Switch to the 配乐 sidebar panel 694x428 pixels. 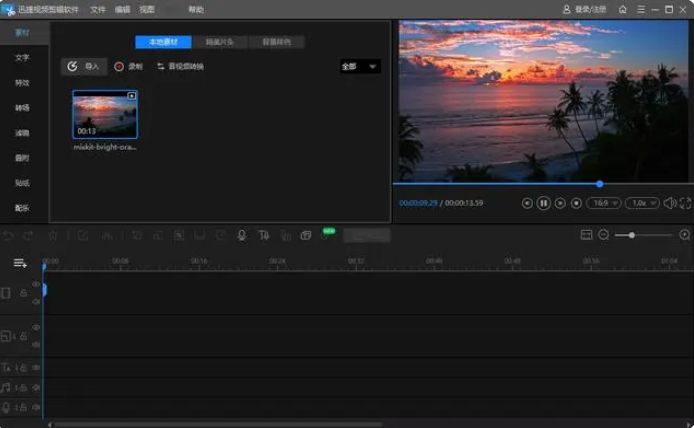coord(22,208)
